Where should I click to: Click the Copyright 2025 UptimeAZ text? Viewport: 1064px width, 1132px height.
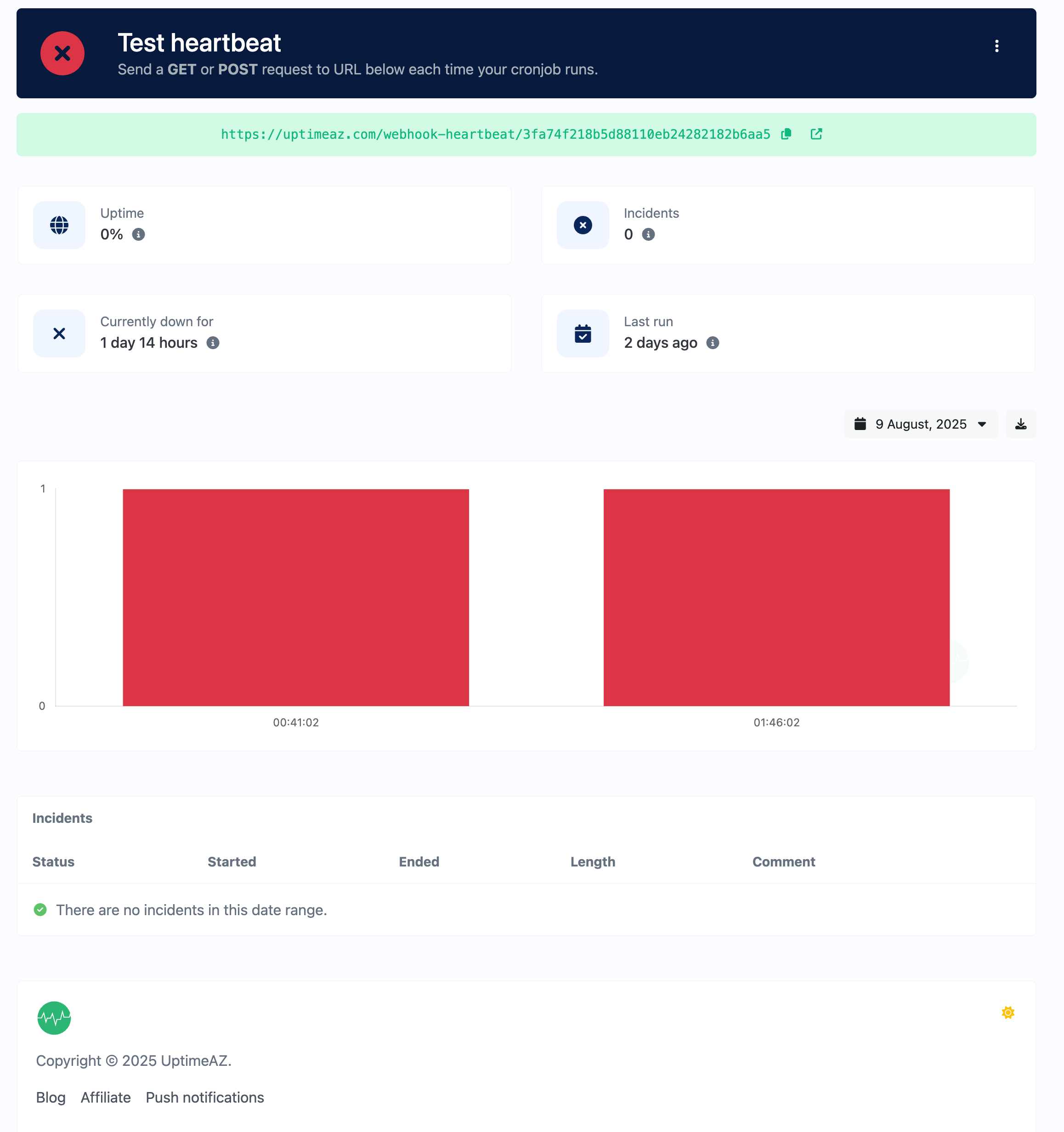(134, 1061)
